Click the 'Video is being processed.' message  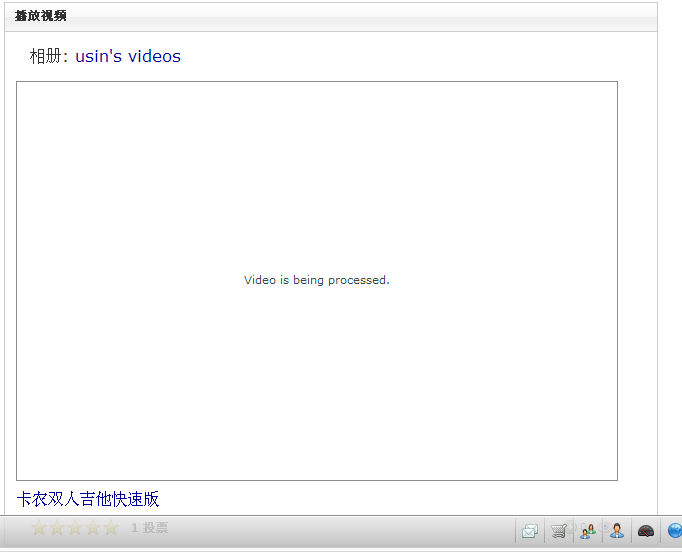(x=316, y=280)
